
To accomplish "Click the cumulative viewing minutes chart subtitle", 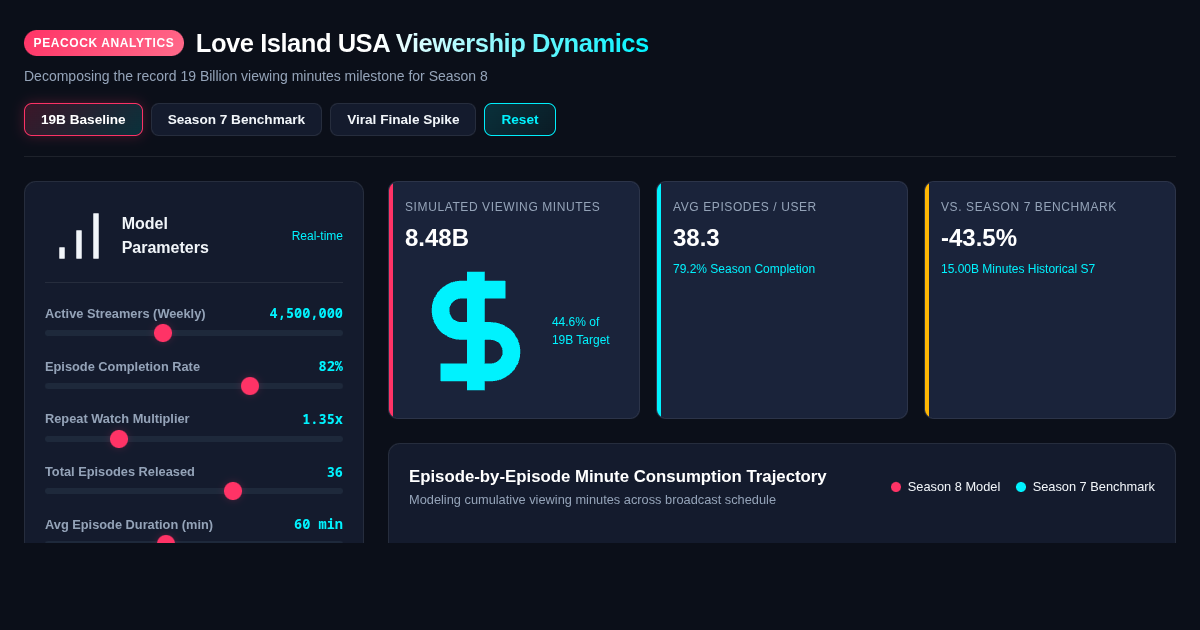I will (592, 500).
